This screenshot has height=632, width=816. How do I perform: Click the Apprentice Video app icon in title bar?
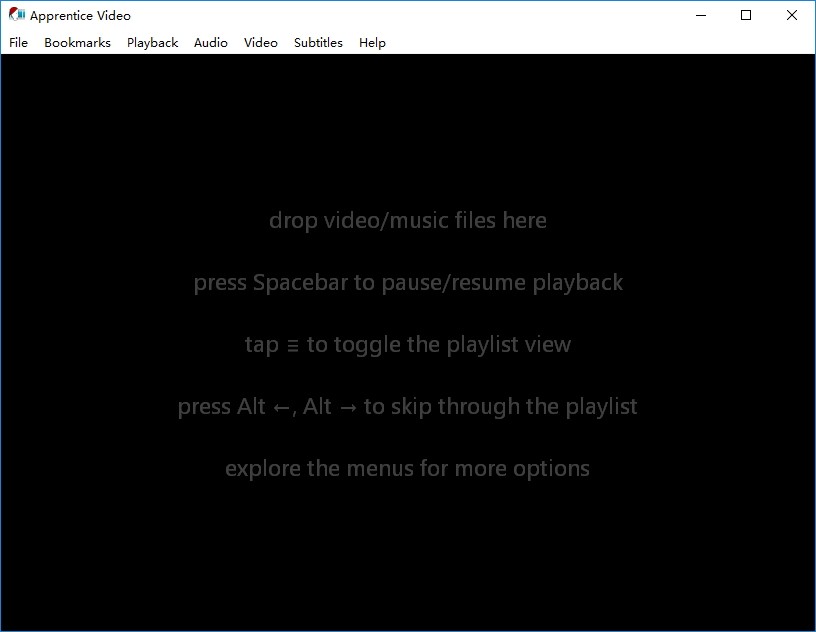tap(17, 15)
